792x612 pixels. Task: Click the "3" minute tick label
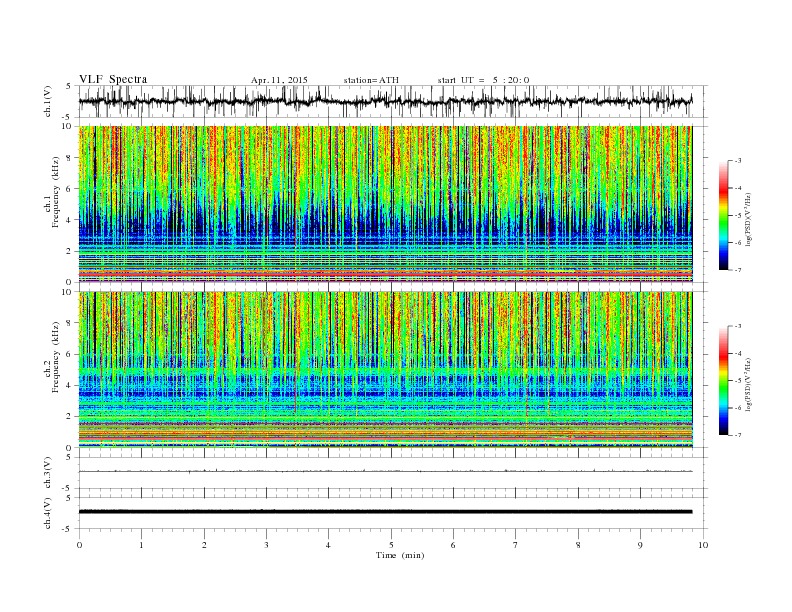tap(266, 545)
